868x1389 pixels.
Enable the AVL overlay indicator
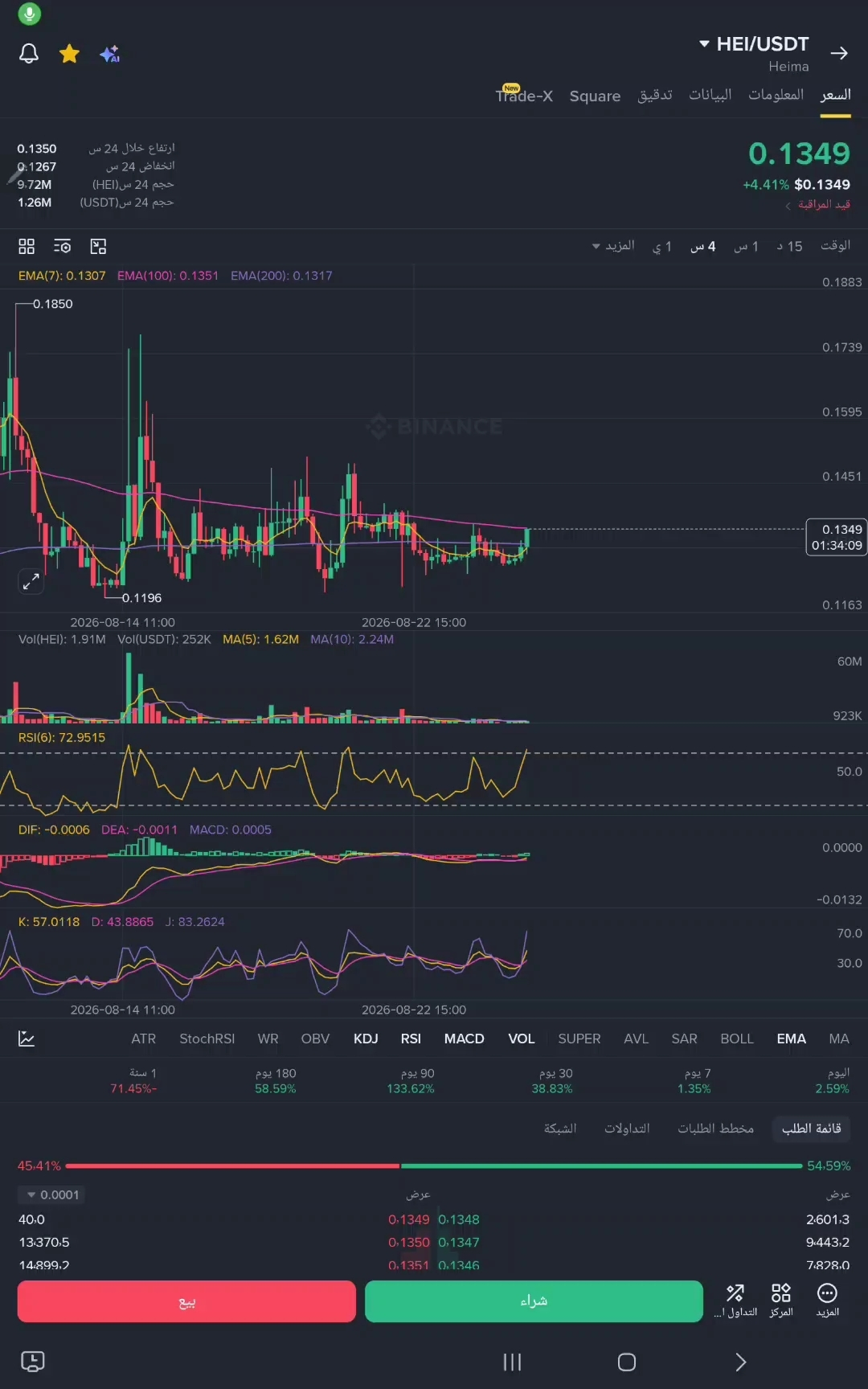[x=637, y=1039]
